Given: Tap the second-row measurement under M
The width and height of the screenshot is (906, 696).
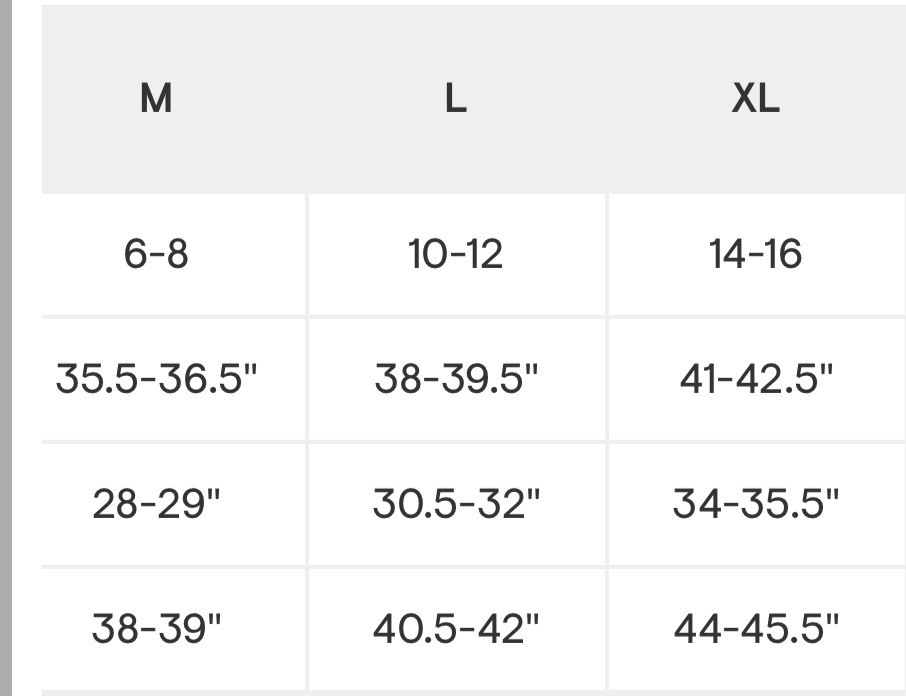Looking at the screenshot, I should (x=156, y=379).
